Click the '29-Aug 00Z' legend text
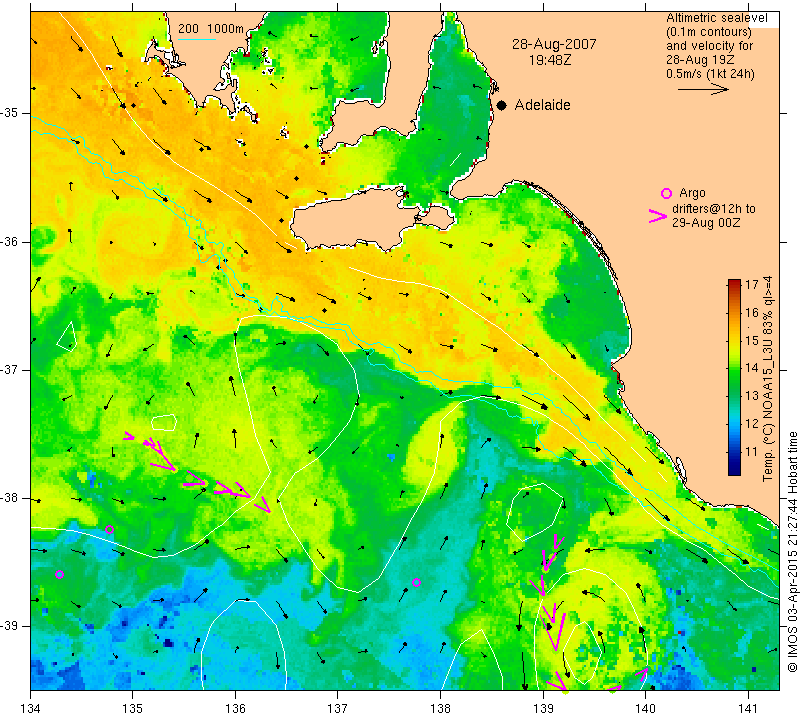This screenshot has height=720, width=800. pos(706,223)
